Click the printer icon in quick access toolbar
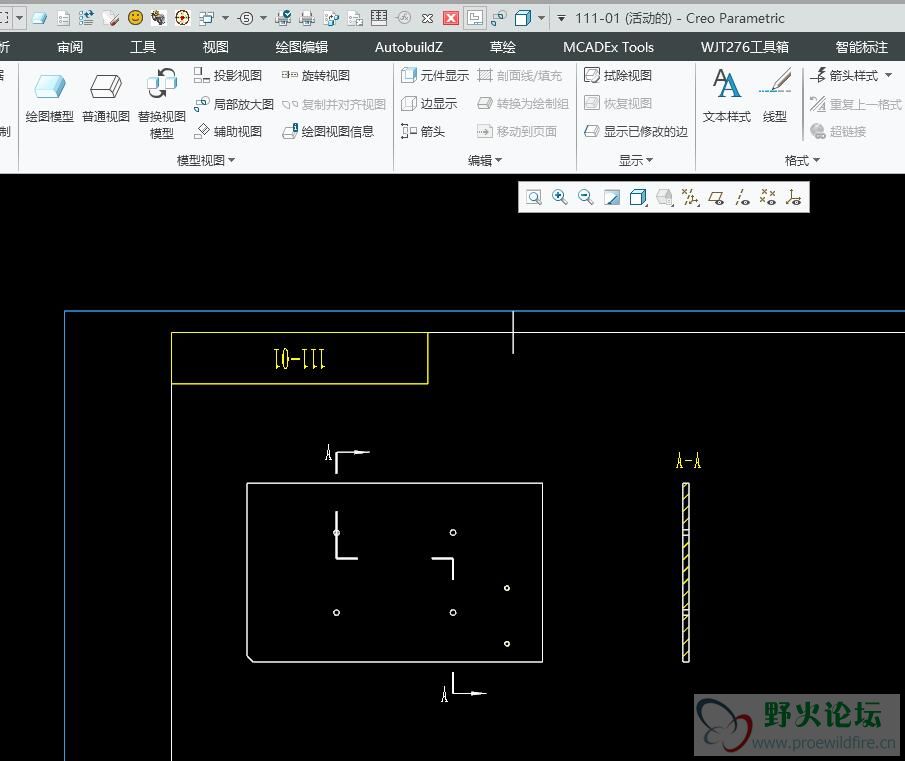Image resolution: width=905 pixels, height=761 pixels. coord(307,18)
